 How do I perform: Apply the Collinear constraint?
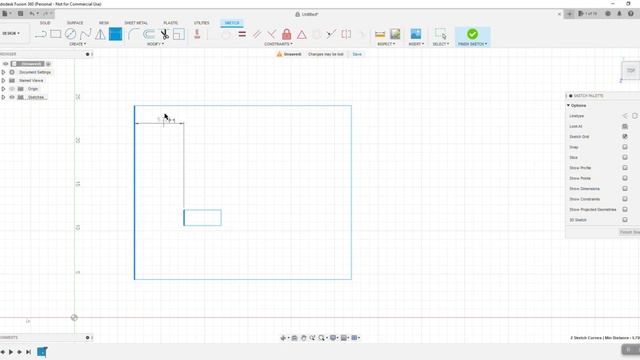tap(331, 34)
